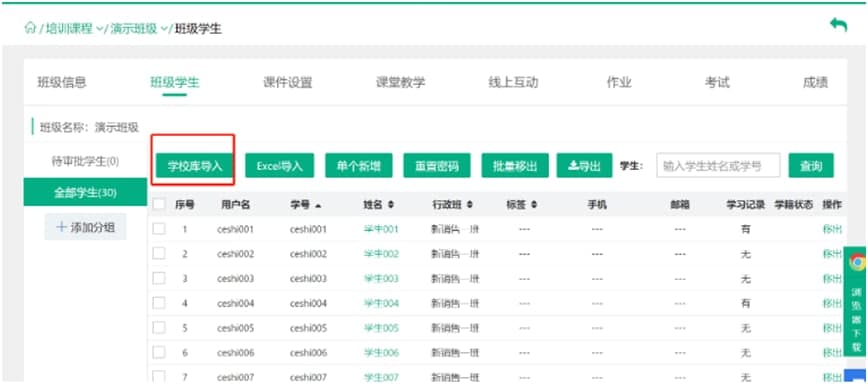
Task: Open the 培训课程 breadcrumb dropdown
Action: coord(100,29)
